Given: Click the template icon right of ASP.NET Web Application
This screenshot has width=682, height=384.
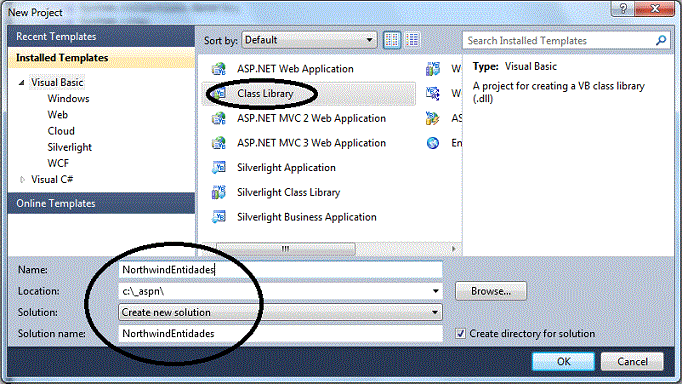Looking at the screenshot, I should click(433, 69).
